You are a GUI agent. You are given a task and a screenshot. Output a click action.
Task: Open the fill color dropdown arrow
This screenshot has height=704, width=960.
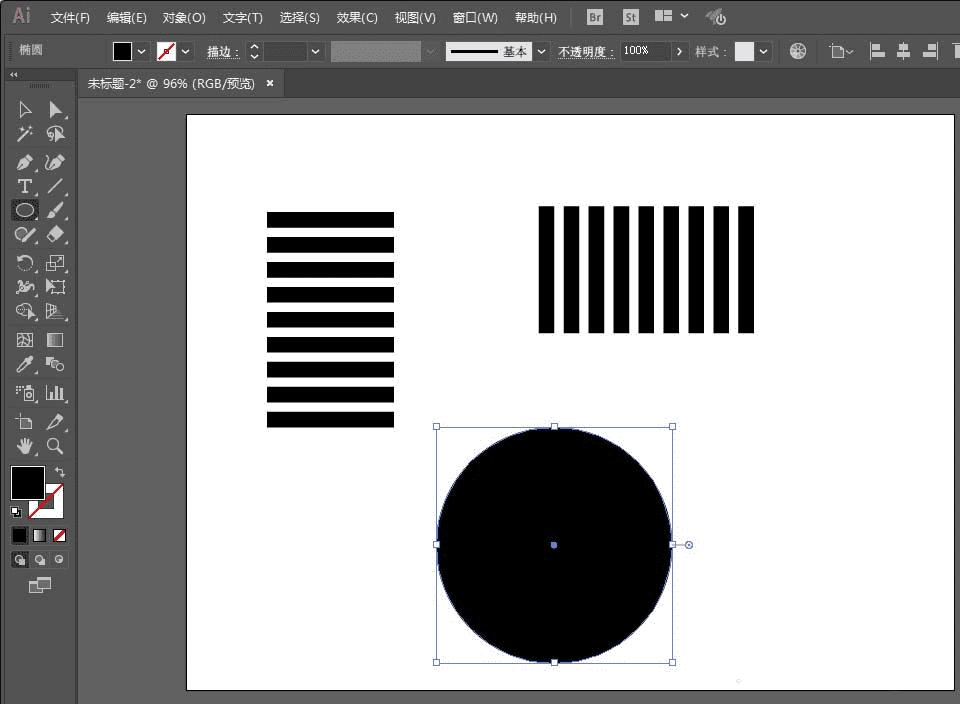[x=142, y=52]
